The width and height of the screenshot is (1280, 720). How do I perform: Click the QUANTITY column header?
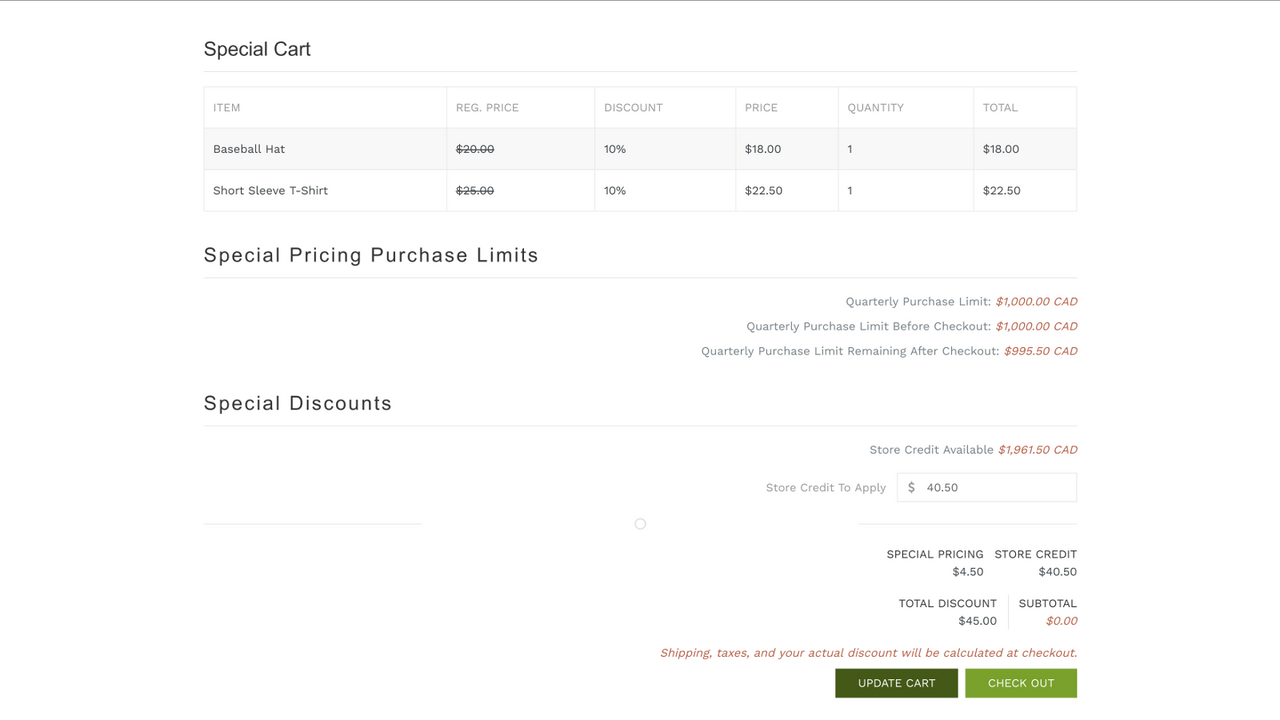[x=875, y=107]
